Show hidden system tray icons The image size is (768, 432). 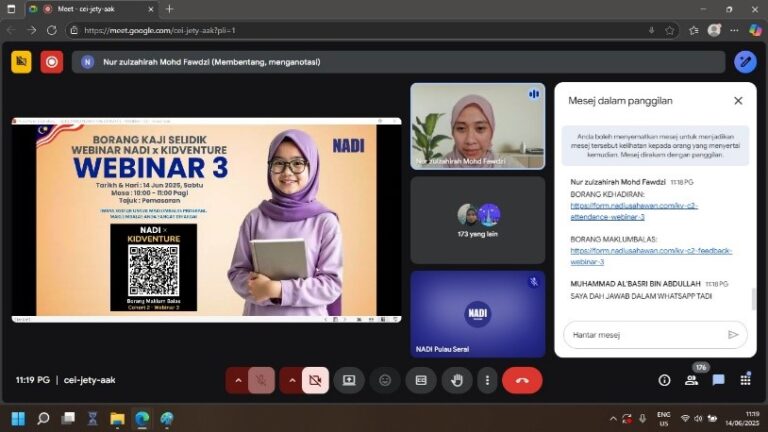[613, 419]
